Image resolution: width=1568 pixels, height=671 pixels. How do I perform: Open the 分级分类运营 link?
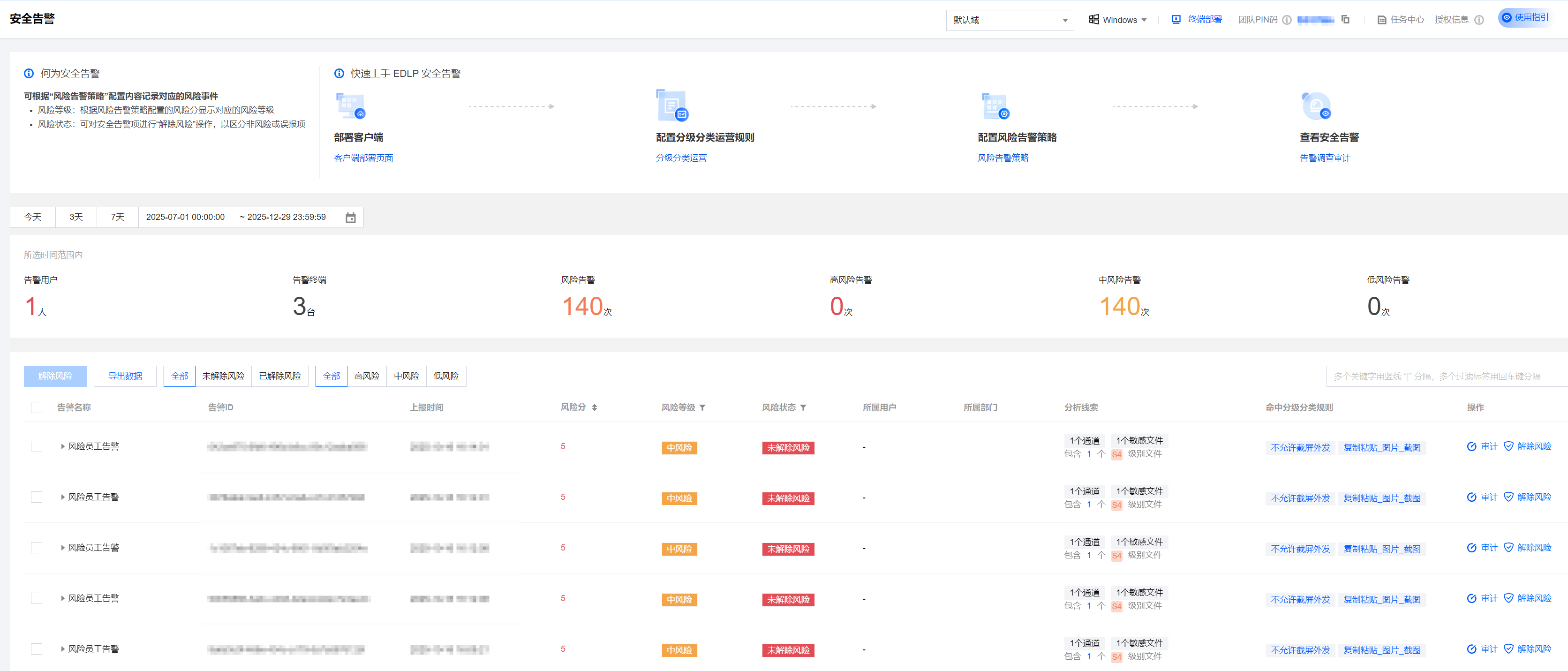point(680,158)
